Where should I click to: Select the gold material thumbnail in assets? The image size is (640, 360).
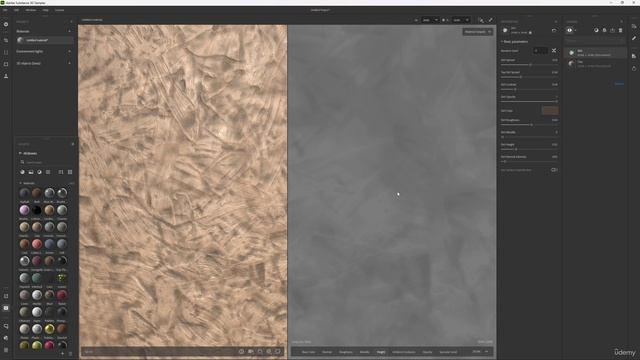click(x=49, y=329)
